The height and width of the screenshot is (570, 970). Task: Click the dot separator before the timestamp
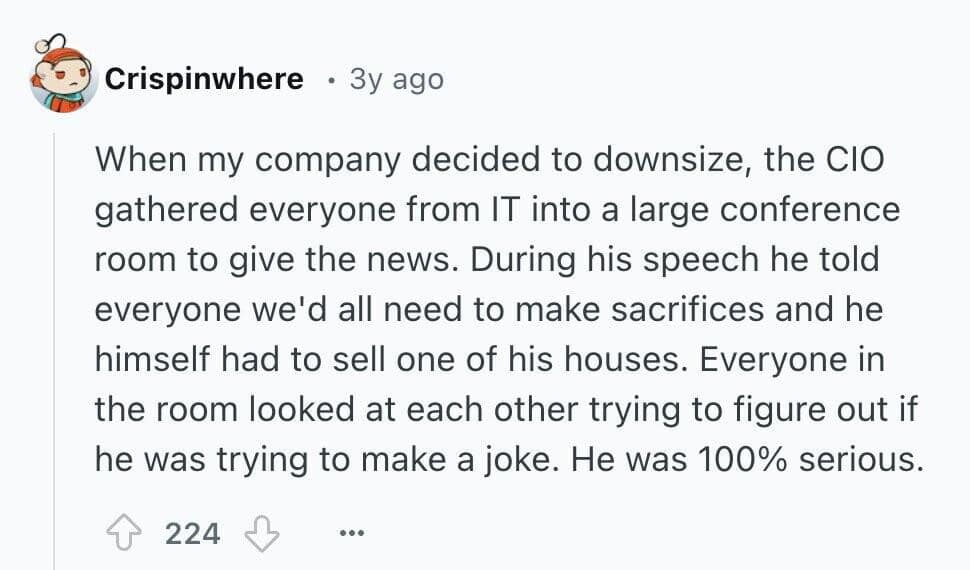(330, 80)
